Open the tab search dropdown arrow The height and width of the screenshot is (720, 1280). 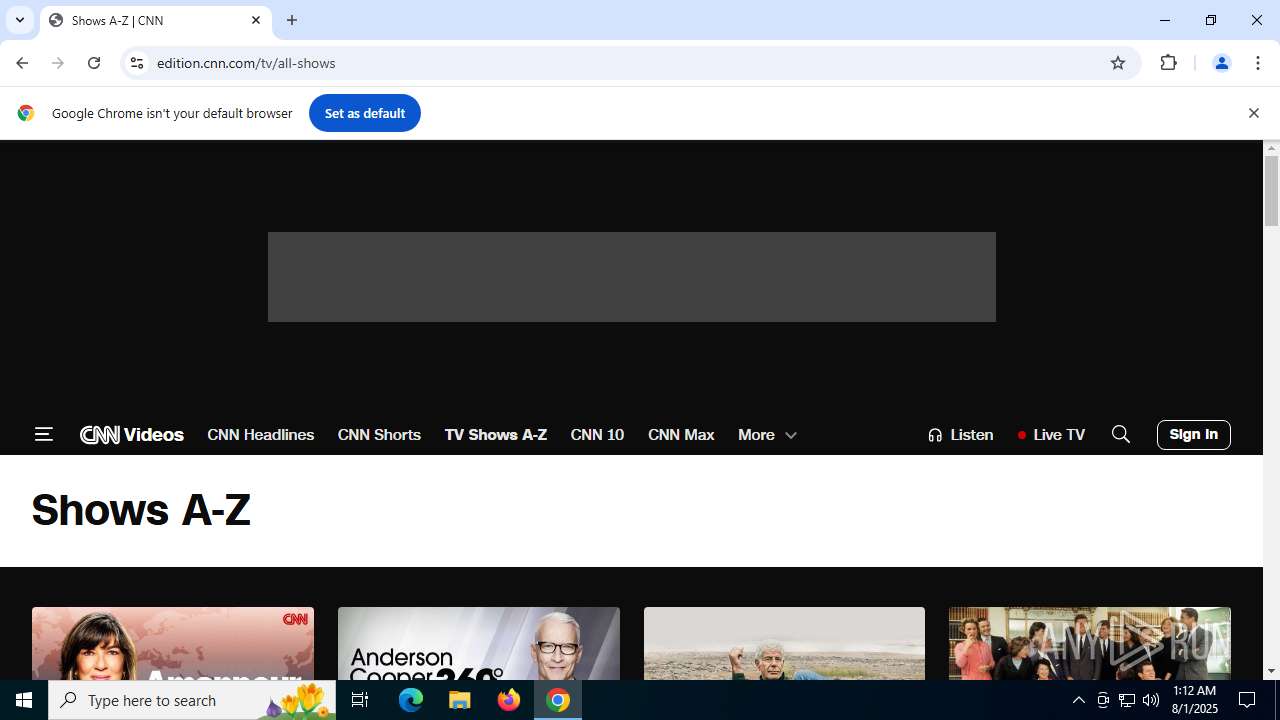click(20, 20)
